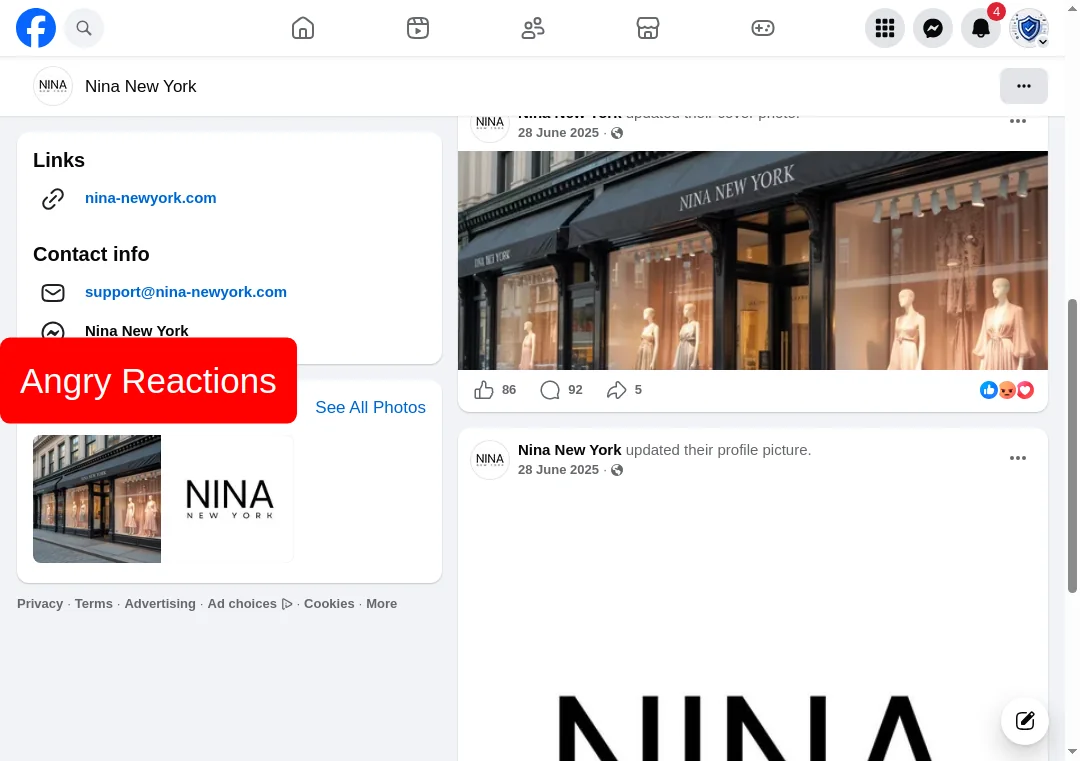The width and height of the screenshot is (1080, 761).
Task: Click the Facebook logo
Action: tap(36, 28)
